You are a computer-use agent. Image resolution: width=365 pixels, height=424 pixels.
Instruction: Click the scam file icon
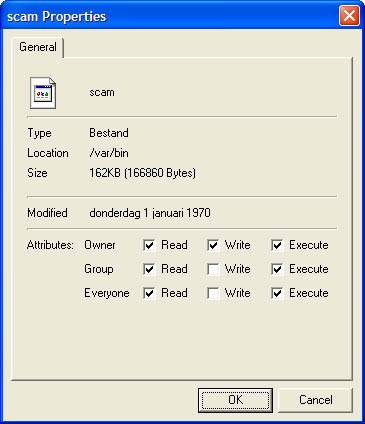(x=43, y=93)
